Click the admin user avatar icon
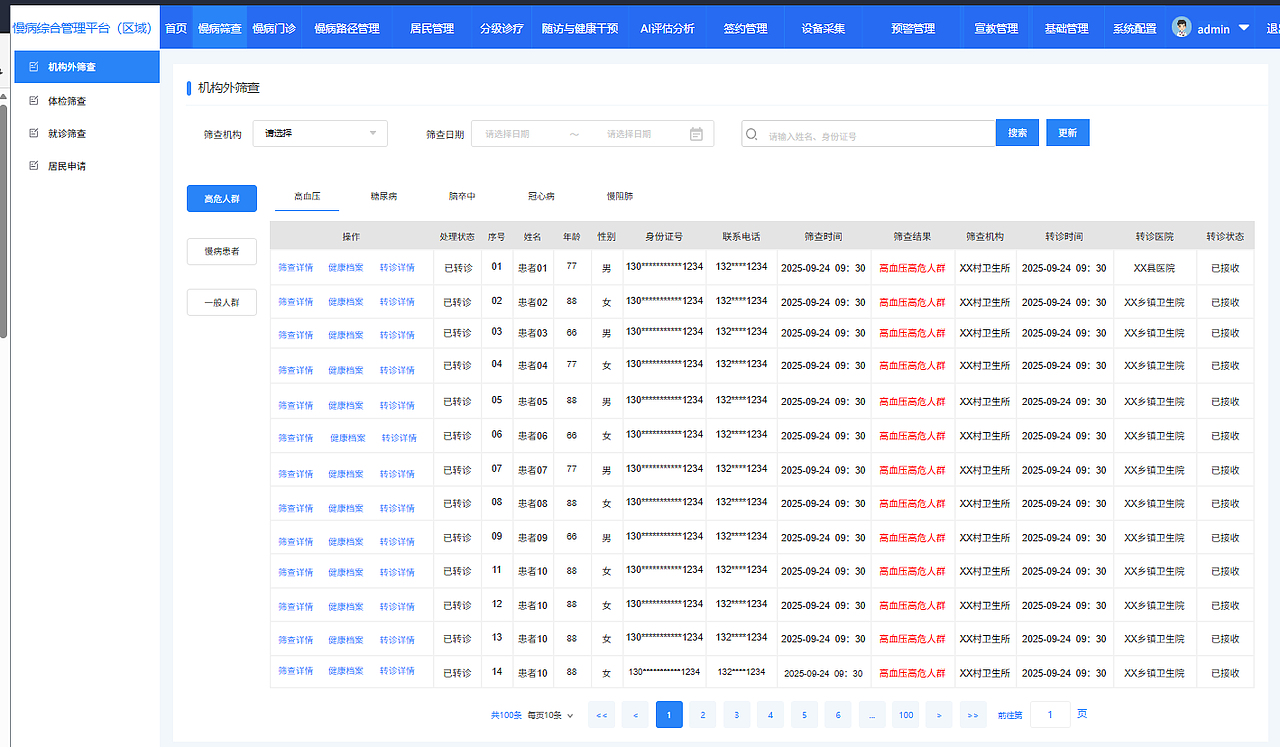 pyautogui.click(x=1182, y=28)
